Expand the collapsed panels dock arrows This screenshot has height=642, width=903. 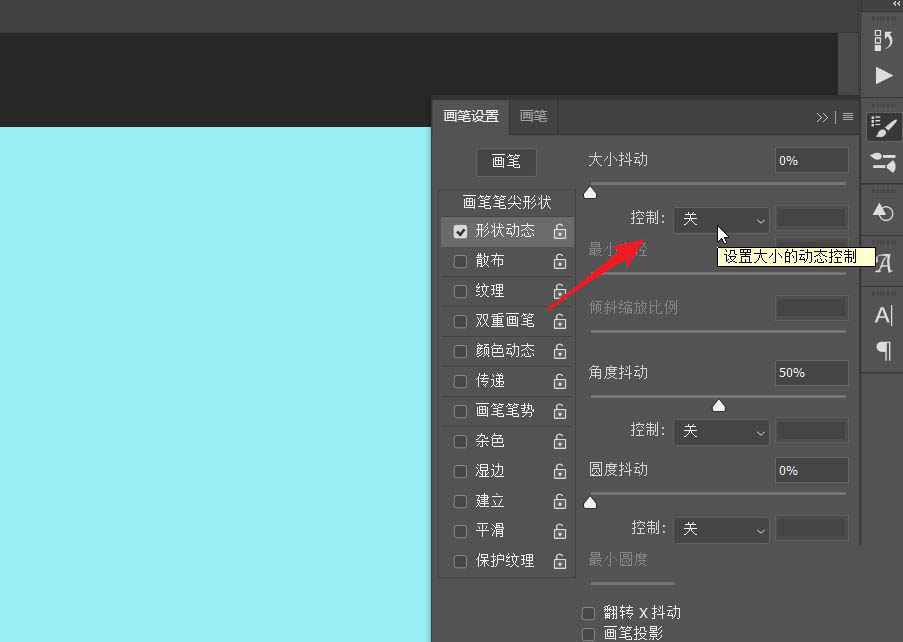point(896,3)
